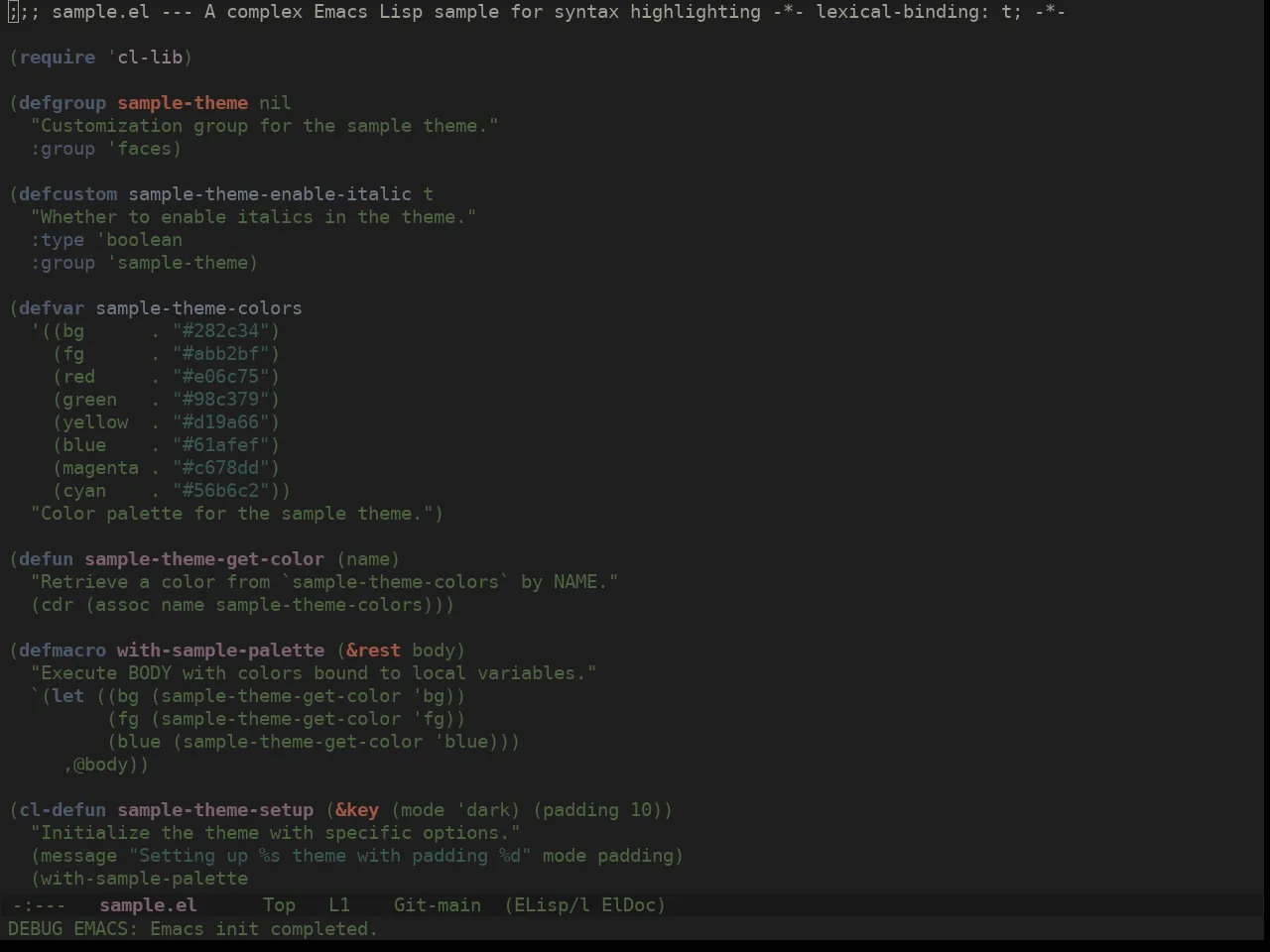Viewport: 1270px width, 952px height.
Task: Click the cyan key in color alist
Action: click(84, 491)
